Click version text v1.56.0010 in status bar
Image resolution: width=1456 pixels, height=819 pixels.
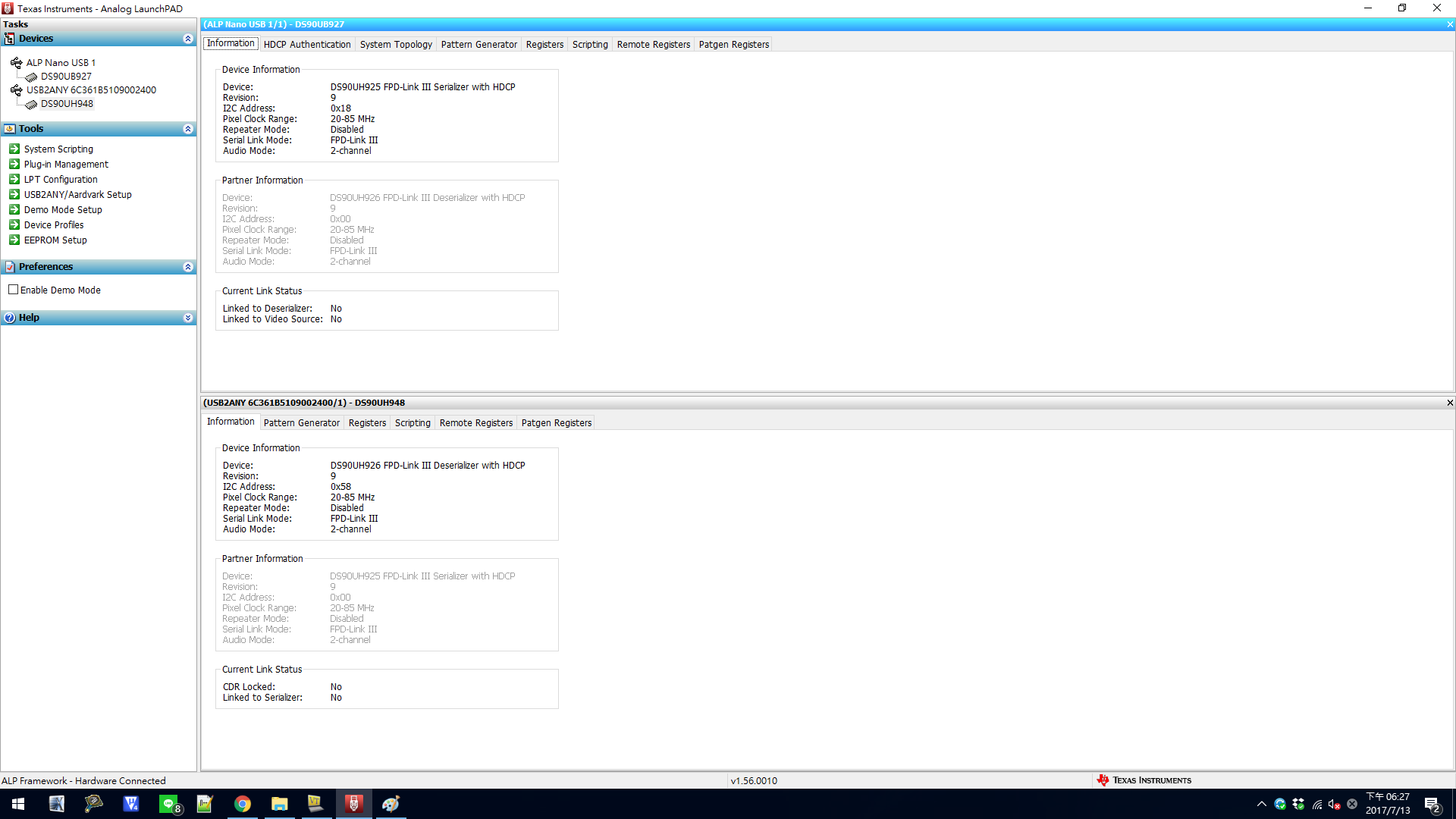(754, 780)
